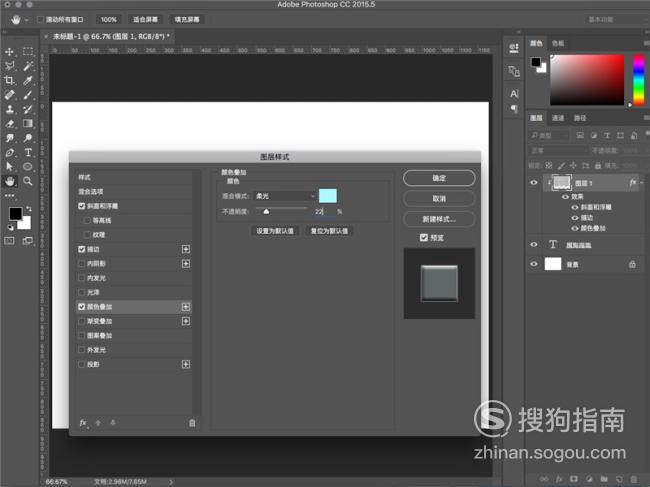Select the Magic Wand tool

28,66
